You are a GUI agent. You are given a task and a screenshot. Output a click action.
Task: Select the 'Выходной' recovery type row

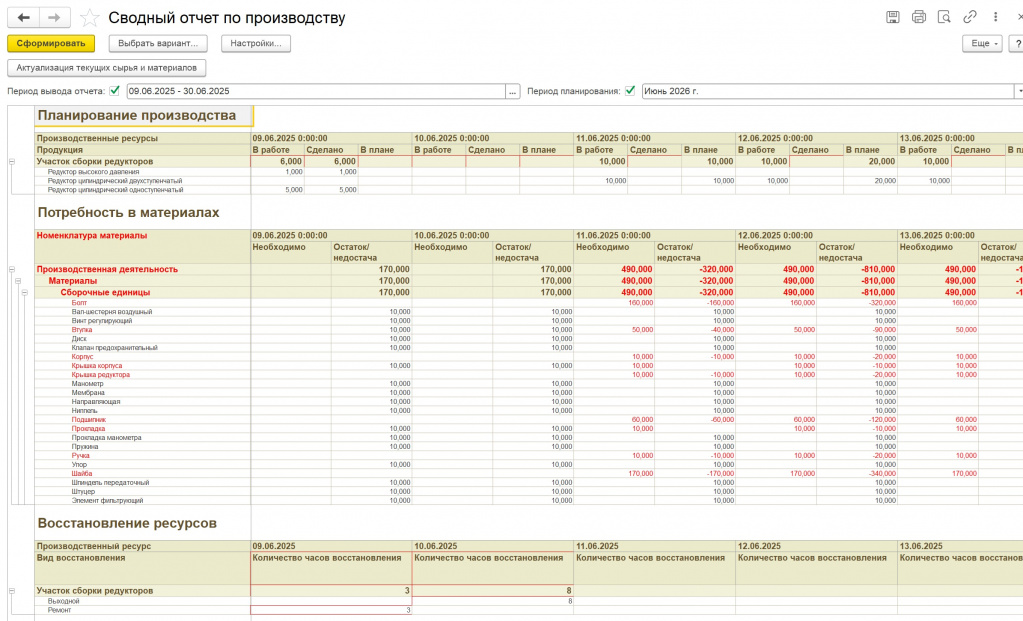[x=143, y=601]
